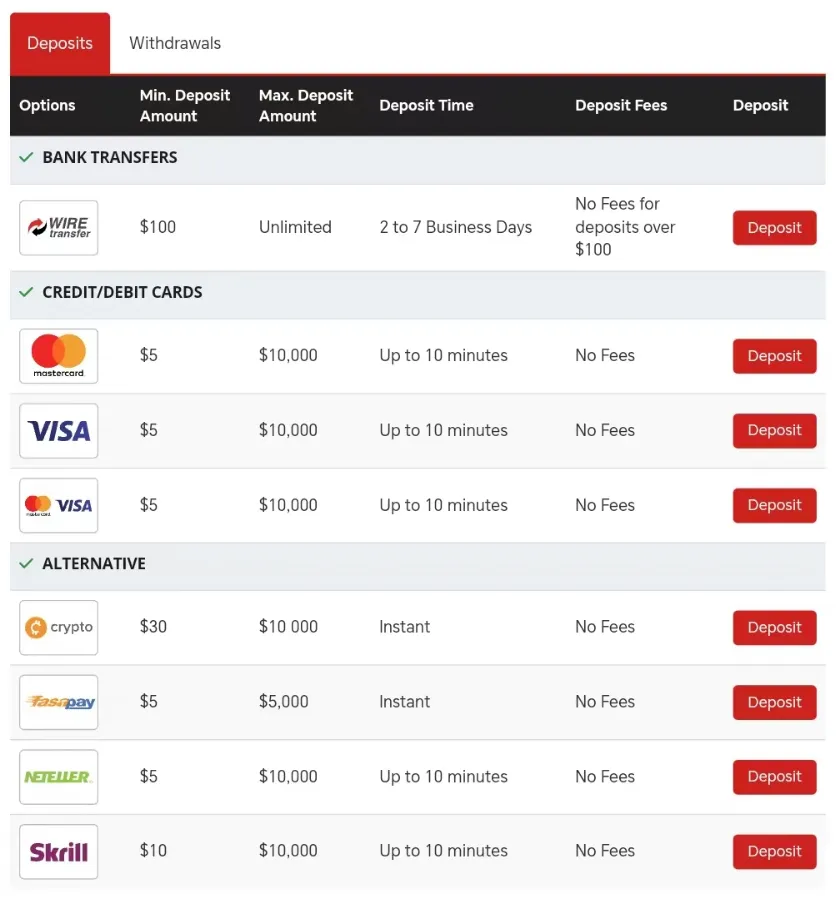
Task: Toggle the Bank Transfers checkmark
Action: (26, 157)
